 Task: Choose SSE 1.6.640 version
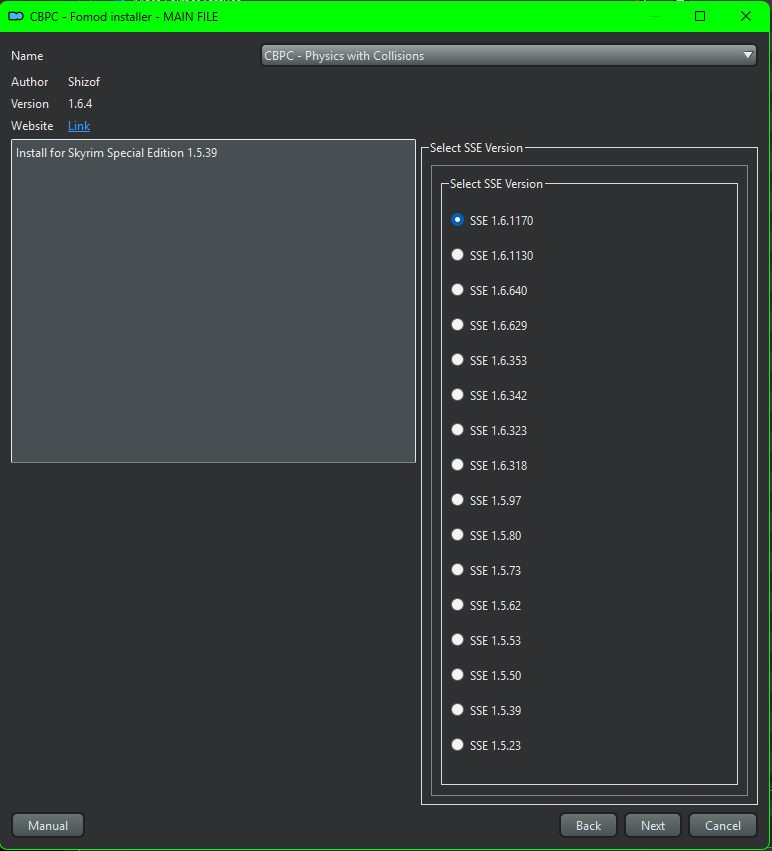[x=457, y=290]
